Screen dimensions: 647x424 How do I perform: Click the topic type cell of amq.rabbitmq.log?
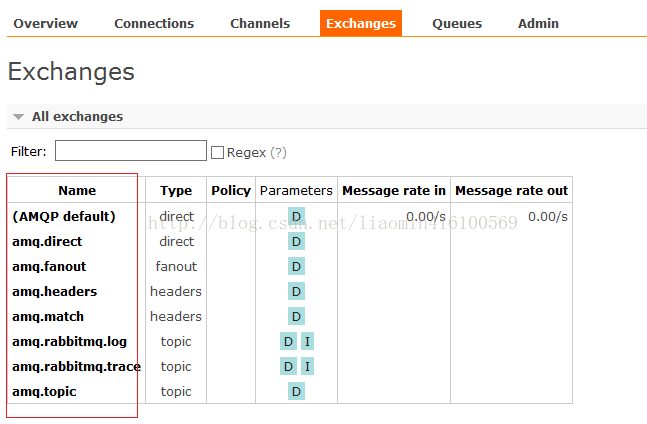click(x=176, y=342)
